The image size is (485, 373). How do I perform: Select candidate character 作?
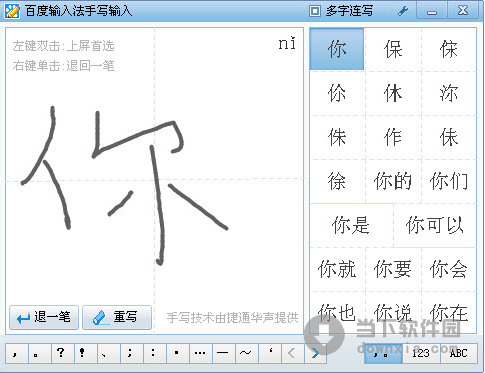click(393, 137)
